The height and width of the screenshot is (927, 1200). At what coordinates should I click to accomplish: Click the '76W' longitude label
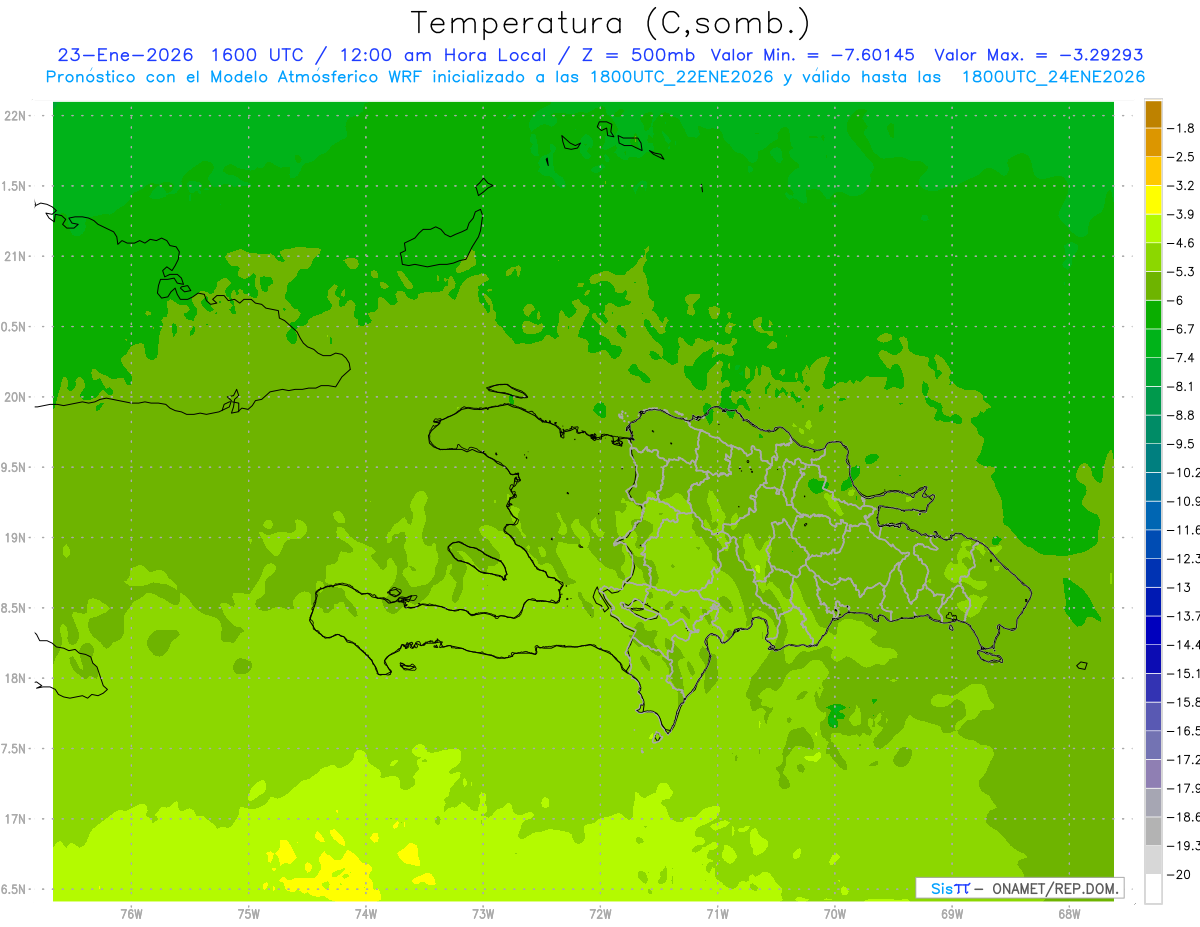131,913
